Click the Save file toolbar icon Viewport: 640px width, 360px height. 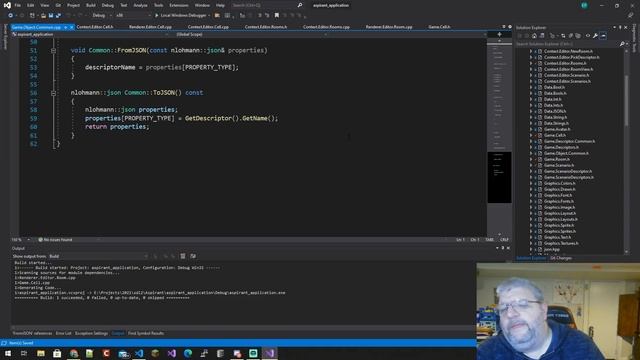(51, 15)
